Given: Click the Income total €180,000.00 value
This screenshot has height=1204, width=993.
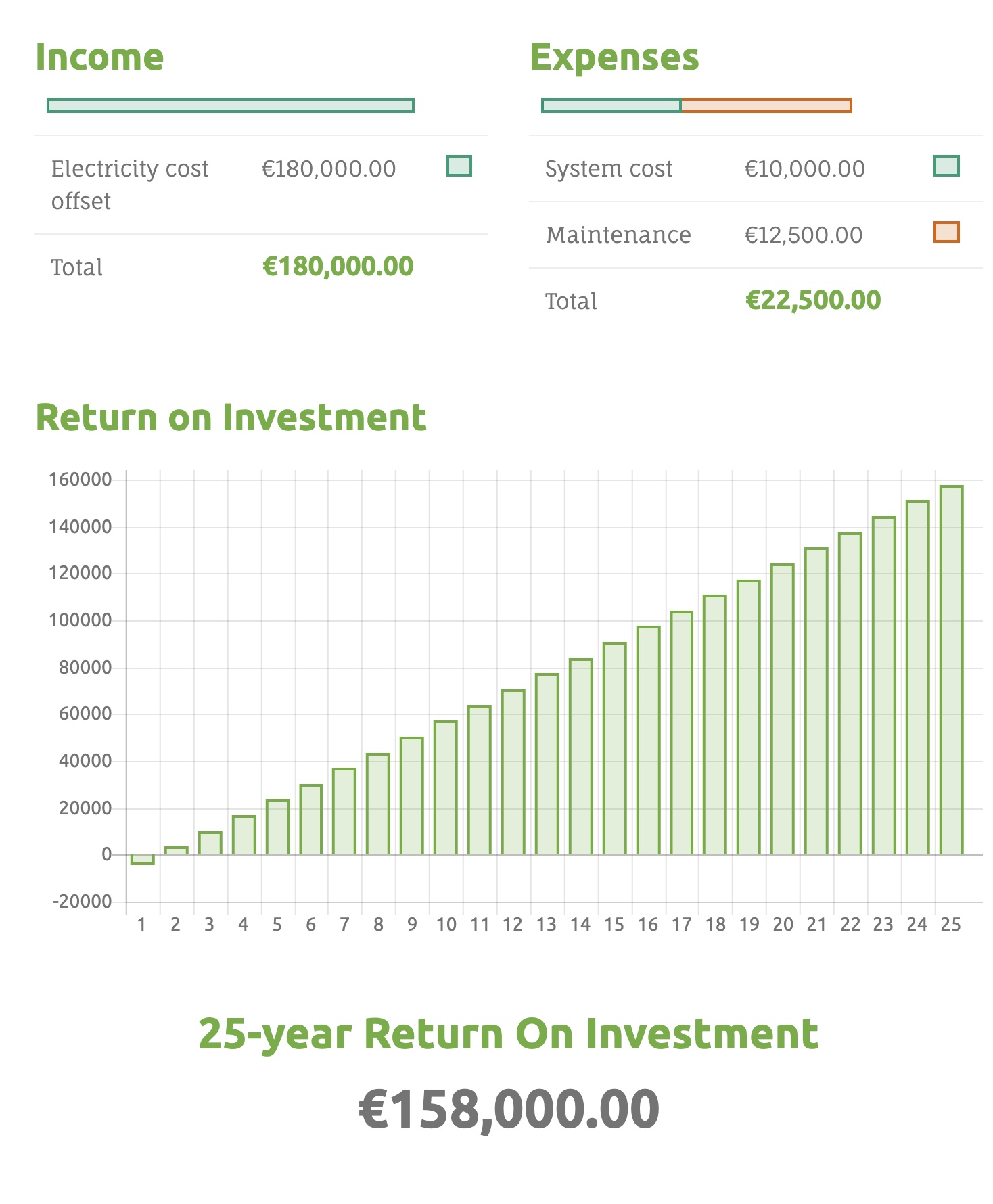Looking at the screenshot, I should [338, 267].
